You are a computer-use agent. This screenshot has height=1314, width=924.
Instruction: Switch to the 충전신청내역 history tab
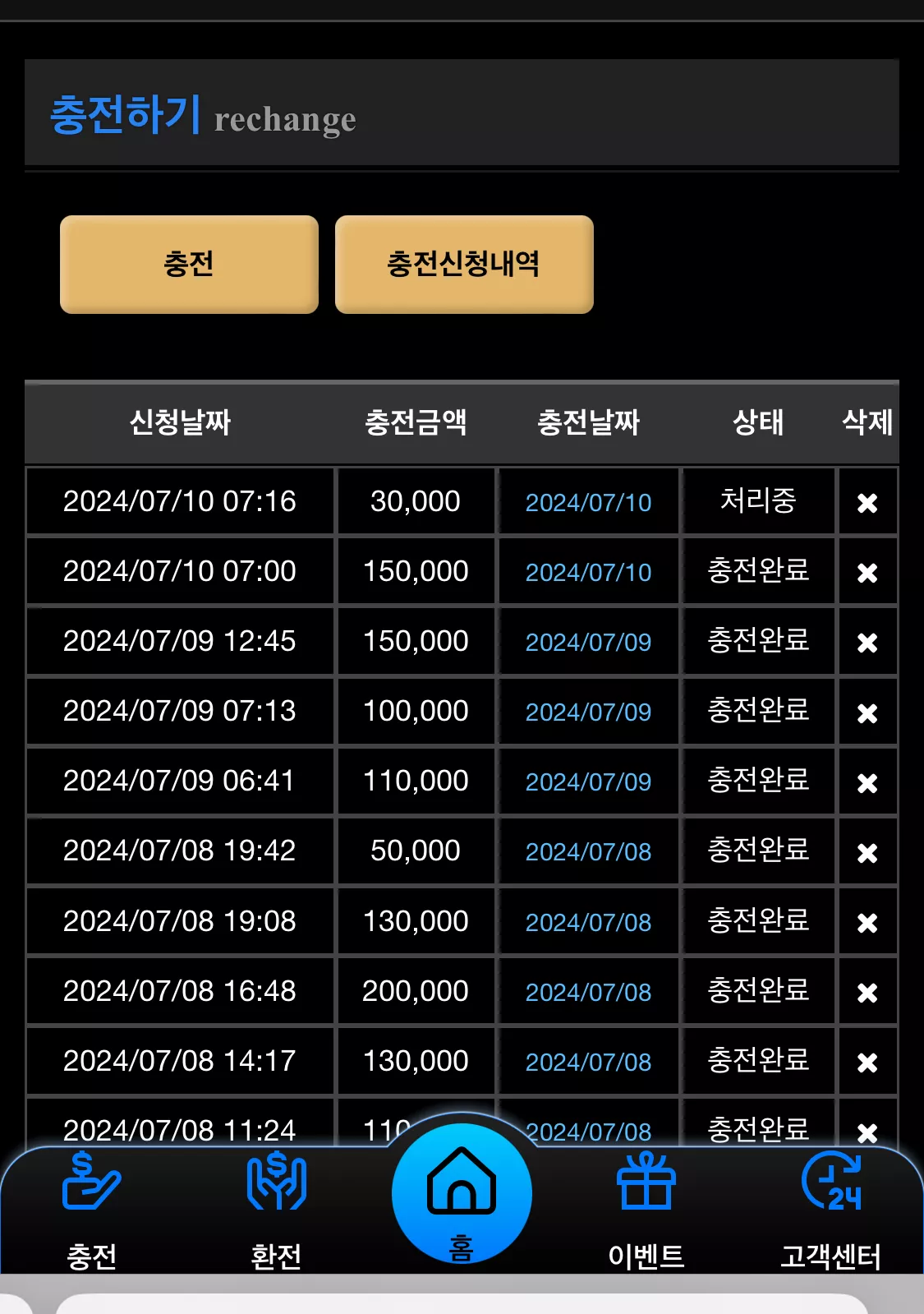tap(464, 264)
